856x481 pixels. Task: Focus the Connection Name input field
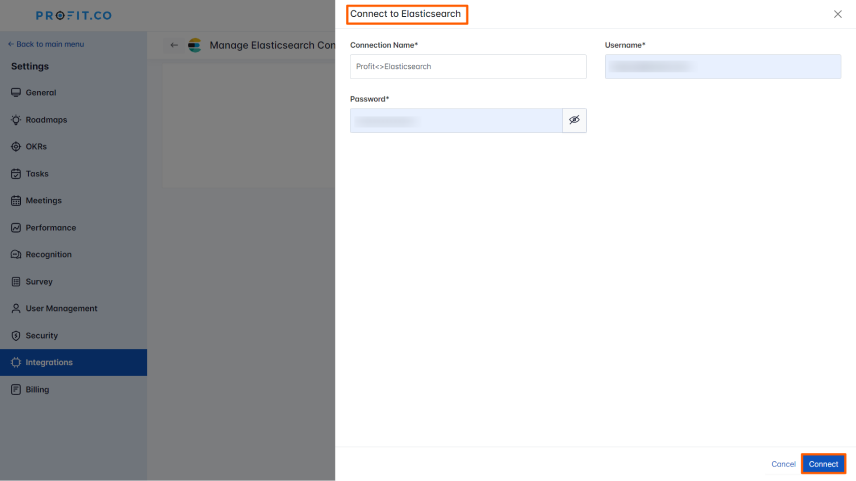(x=468, y=67)
